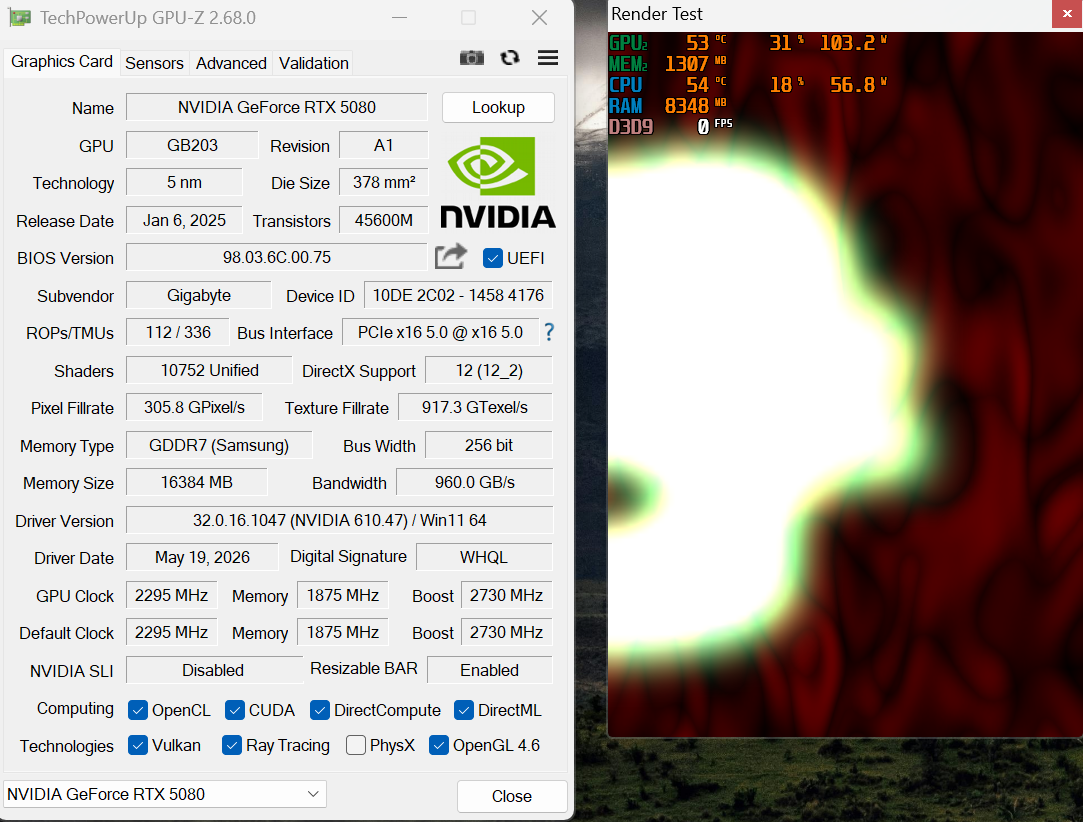The width and height of the screenshot is (1083, 822).
Task: Close GPU-Z using the title bar X
Action: tap(539, 18)
